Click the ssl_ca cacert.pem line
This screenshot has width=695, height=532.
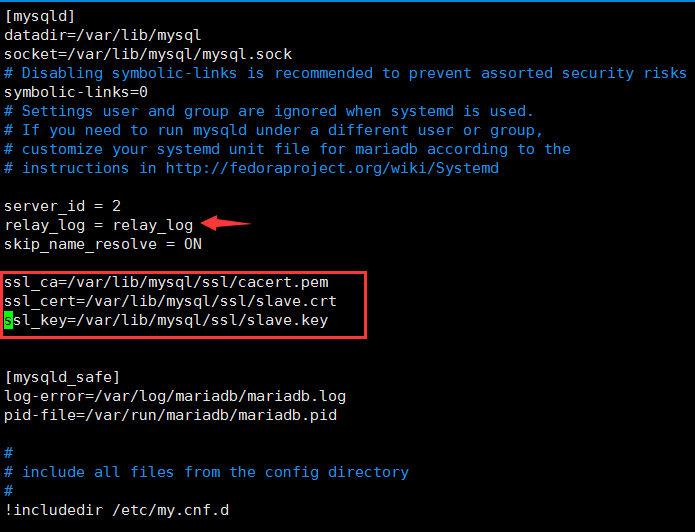coord(166,282)
